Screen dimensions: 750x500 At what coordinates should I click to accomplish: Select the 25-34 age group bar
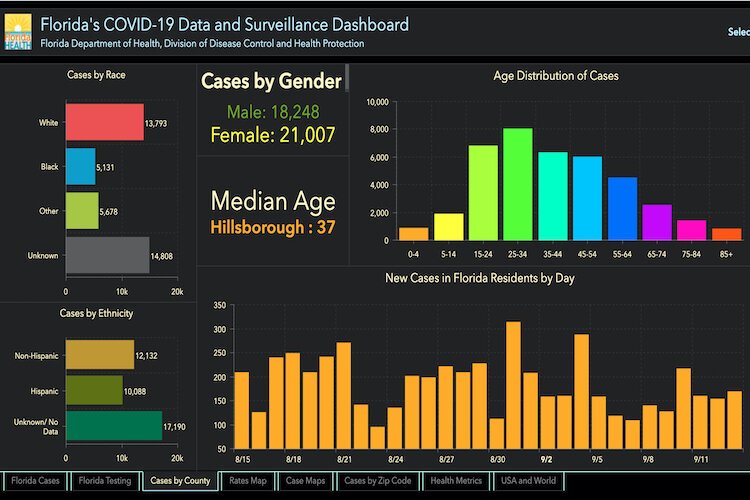(518, 184)
